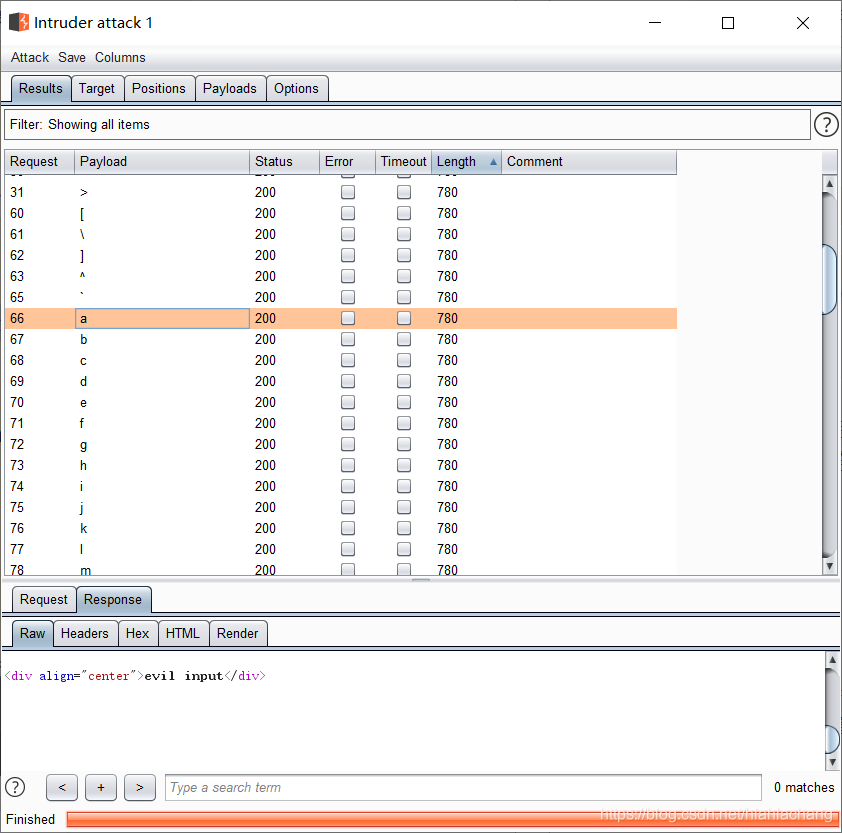Select the row with payload k
The image size is (842, 833).
tap(341, 528)
